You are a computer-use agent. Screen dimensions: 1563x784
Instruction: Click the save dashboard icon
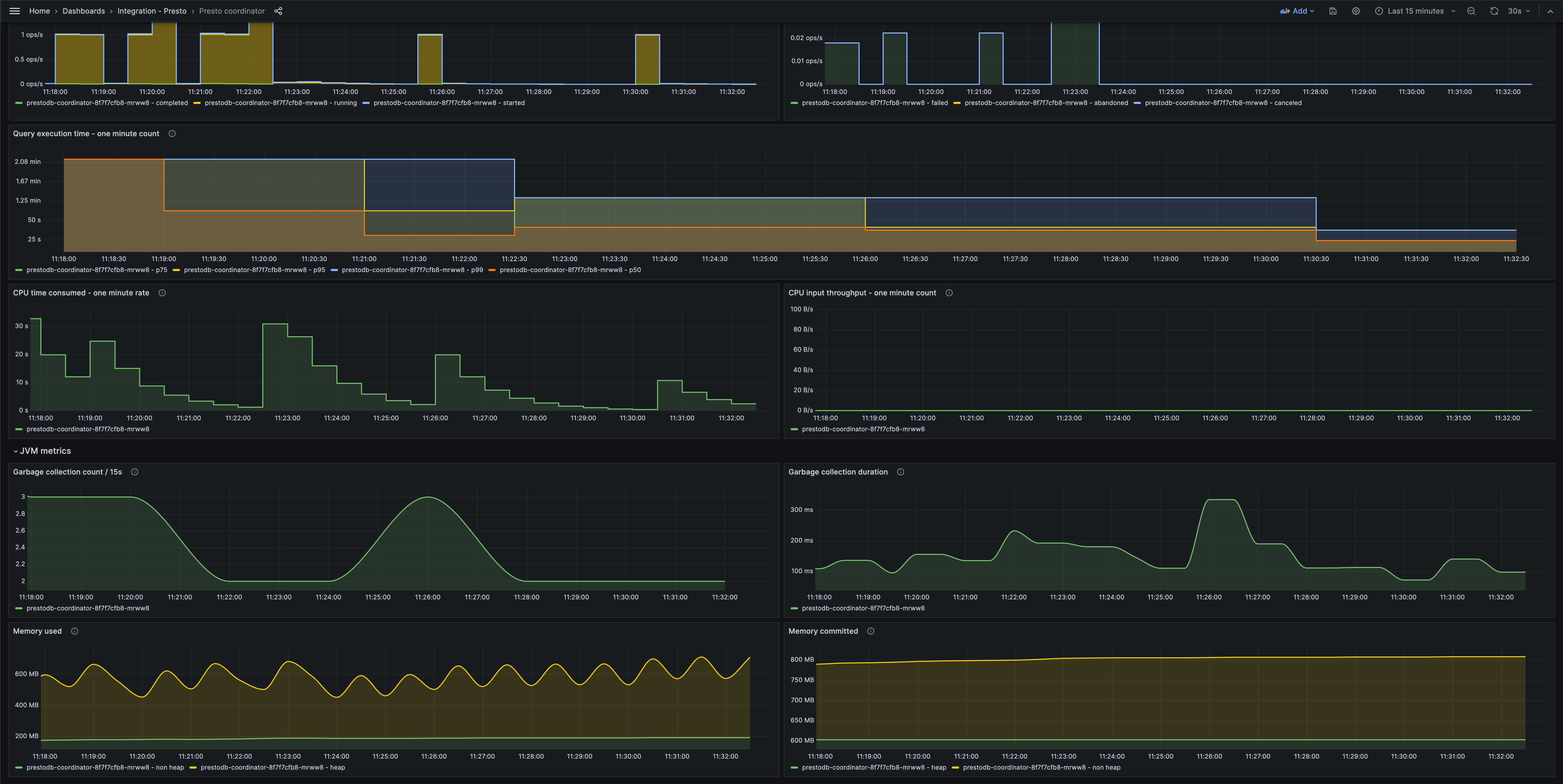tap(1332, 11)
